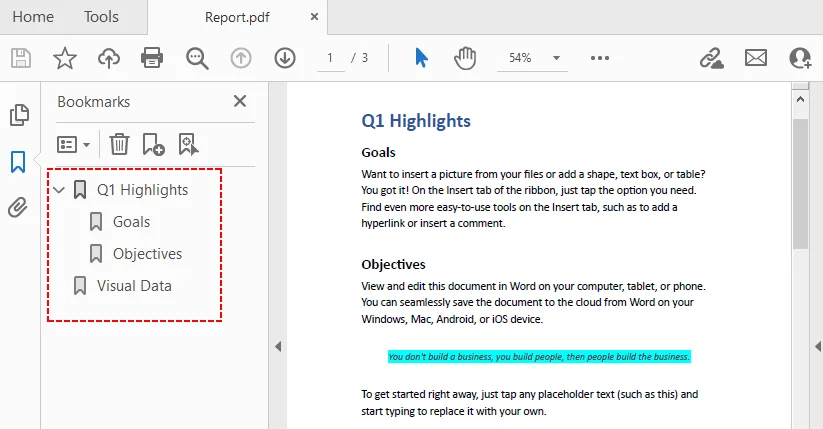Click the Save file icon
Image resolution: width=823 pixels, height=429 pixels.
click(x=21, y=58)
